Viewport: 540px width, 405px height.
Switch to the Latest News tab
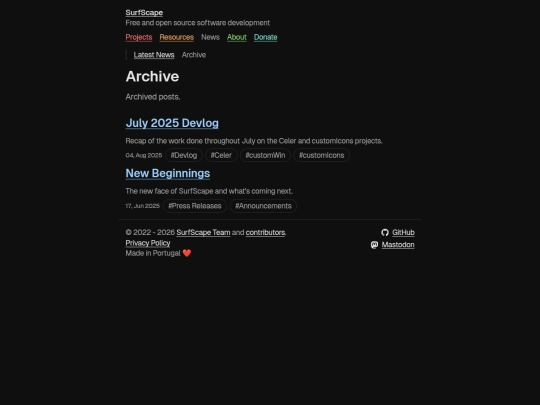tap(154, 55)
